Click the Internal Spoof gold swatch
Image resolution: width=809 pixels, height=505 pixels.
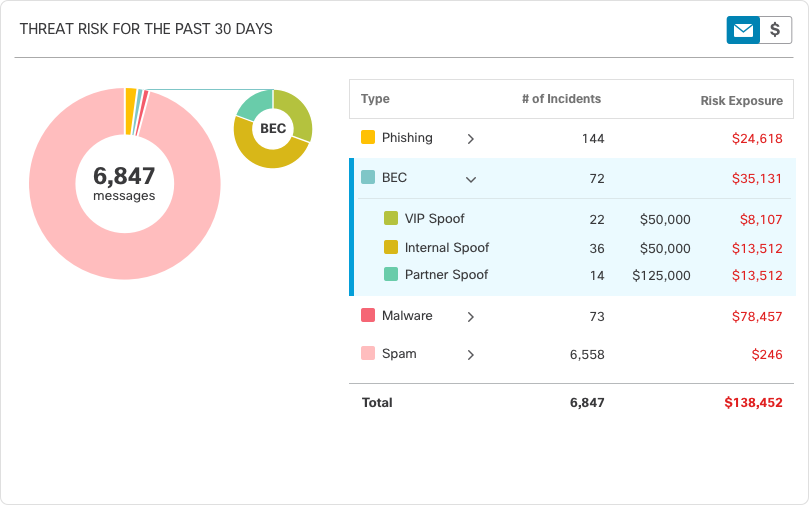391,247
